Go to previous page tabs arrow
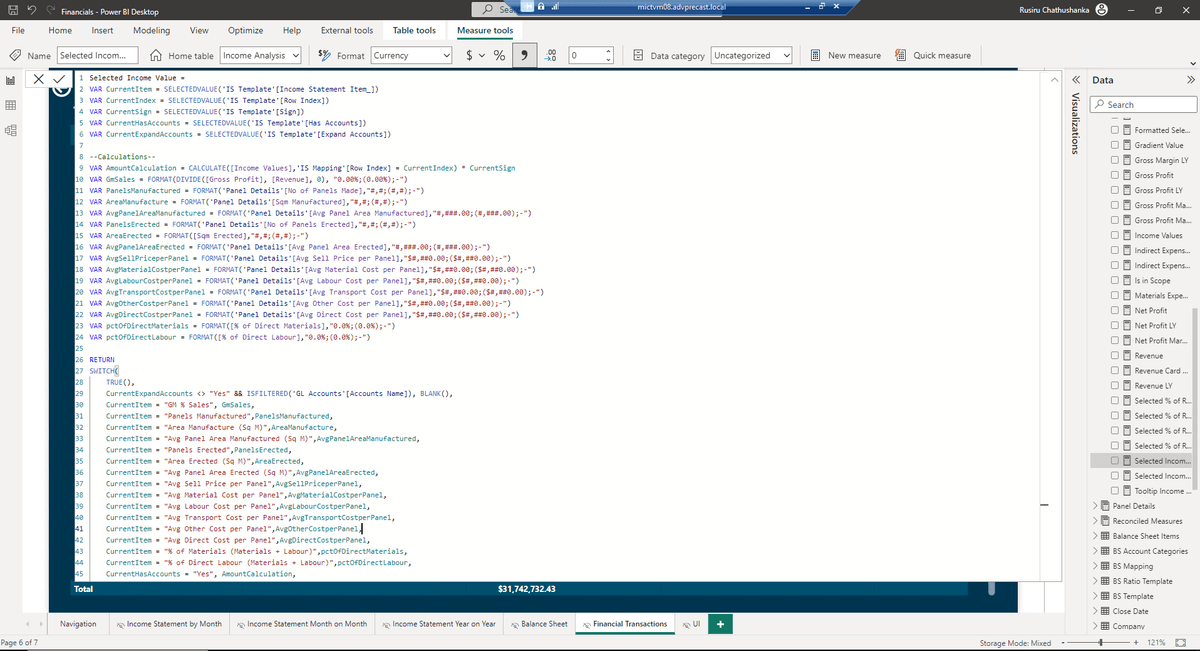This screenshot has height=651, width=1200. (27, 624)
